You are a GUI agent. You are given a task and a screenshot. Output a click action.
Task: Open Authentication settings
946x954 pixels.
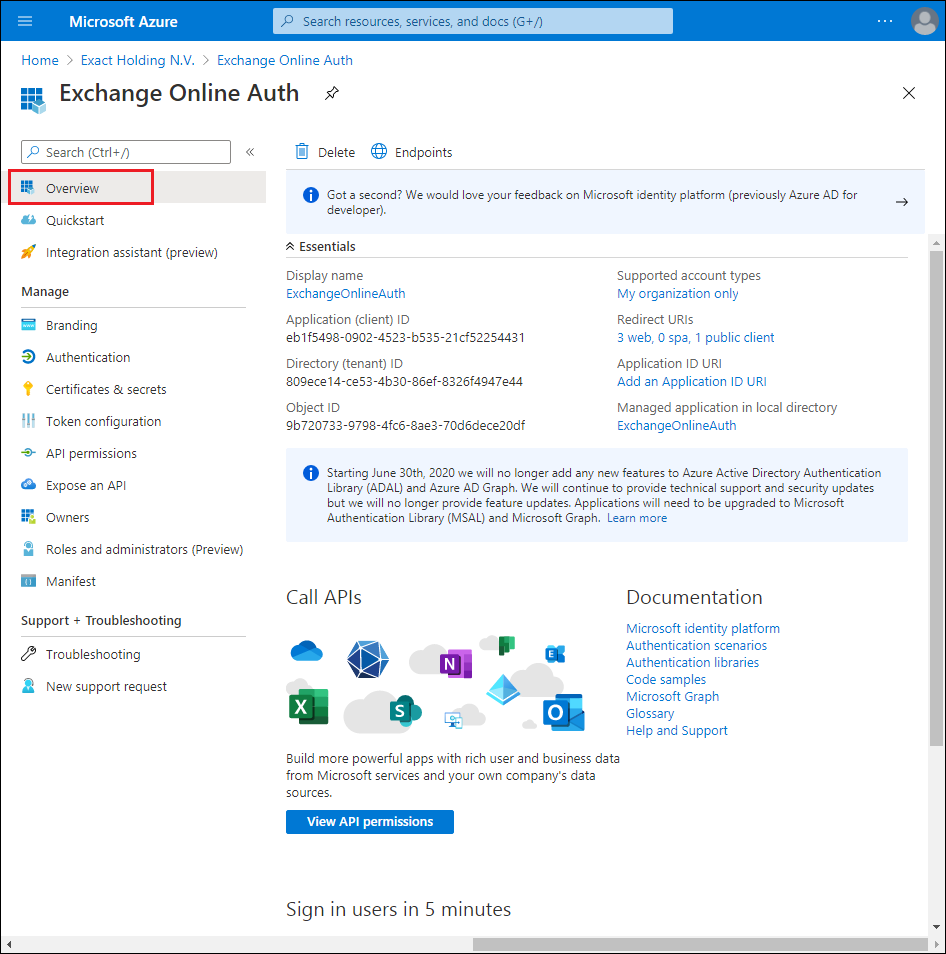88,358
